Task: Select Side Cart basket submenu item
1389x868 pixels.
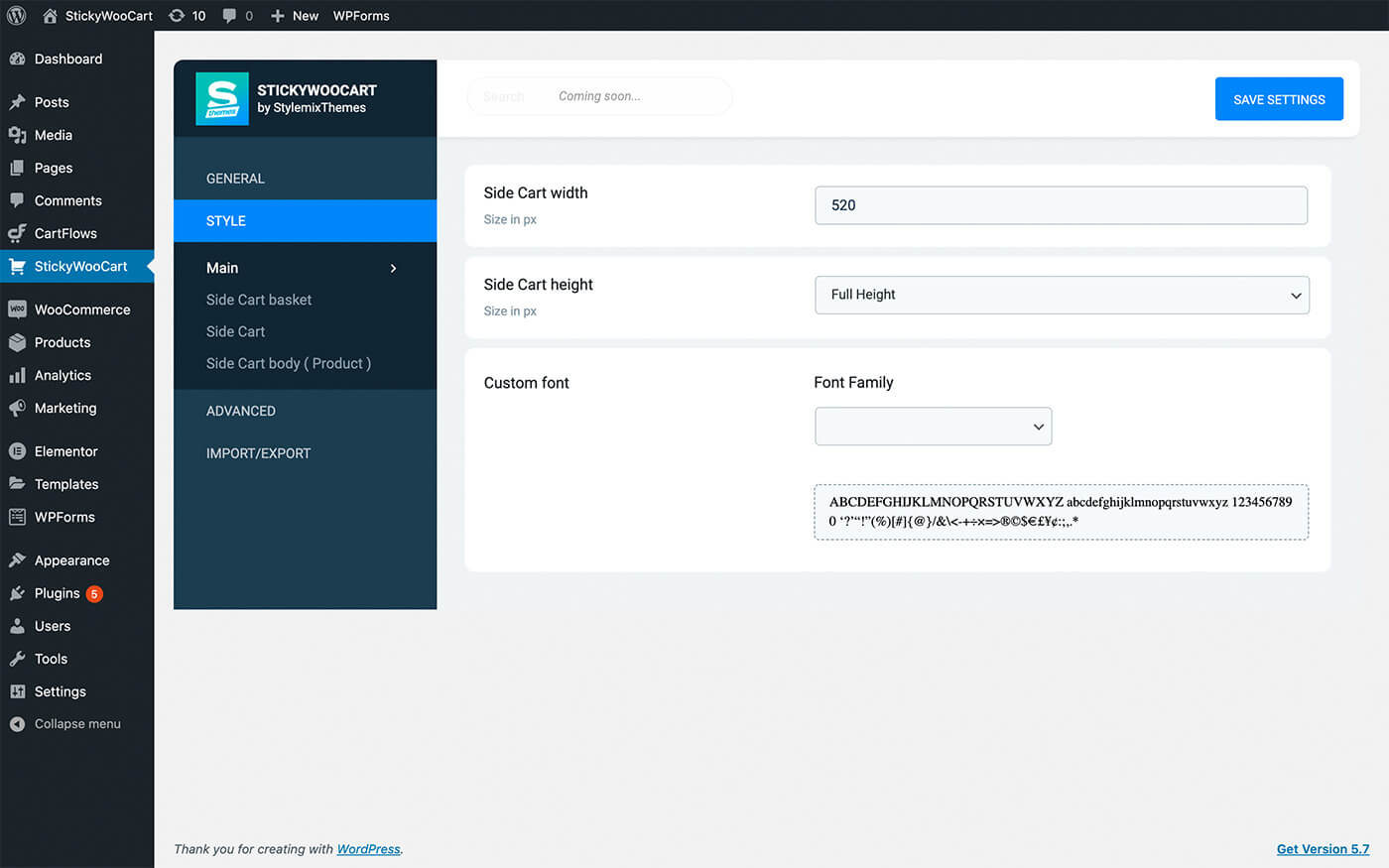Action: coord(259,300)
